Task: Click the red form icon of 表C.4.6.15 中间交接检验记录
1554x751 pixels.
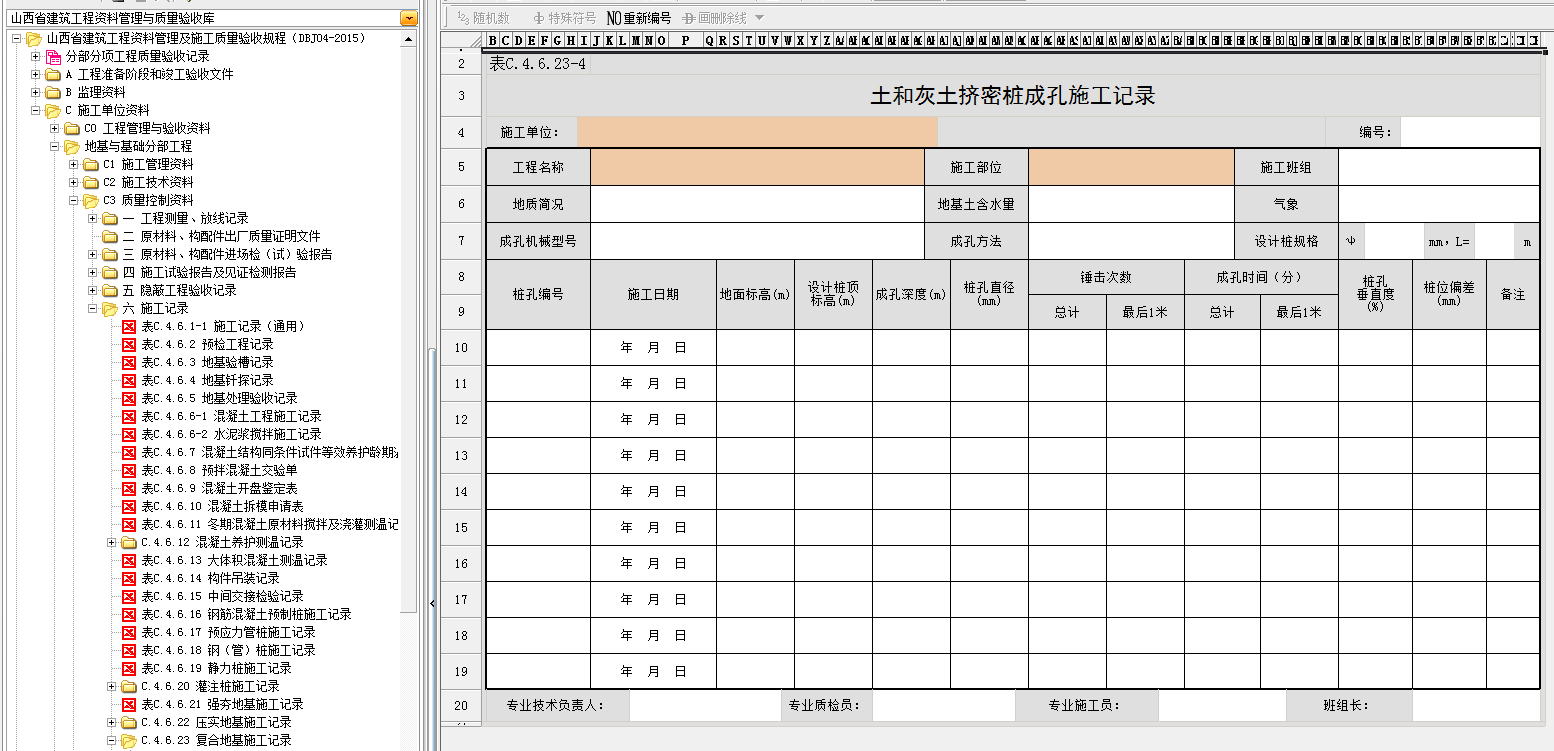Action: pos(129,596)
